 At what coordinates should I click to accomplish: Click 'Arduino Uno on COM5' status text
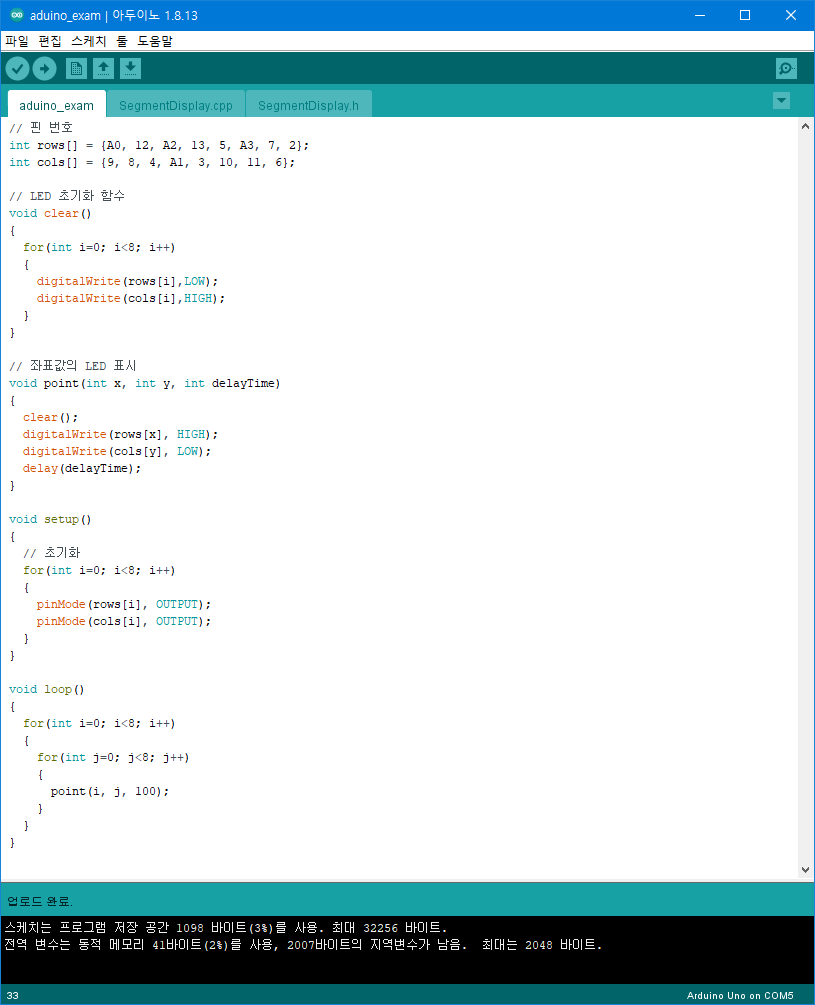point(740,995)
